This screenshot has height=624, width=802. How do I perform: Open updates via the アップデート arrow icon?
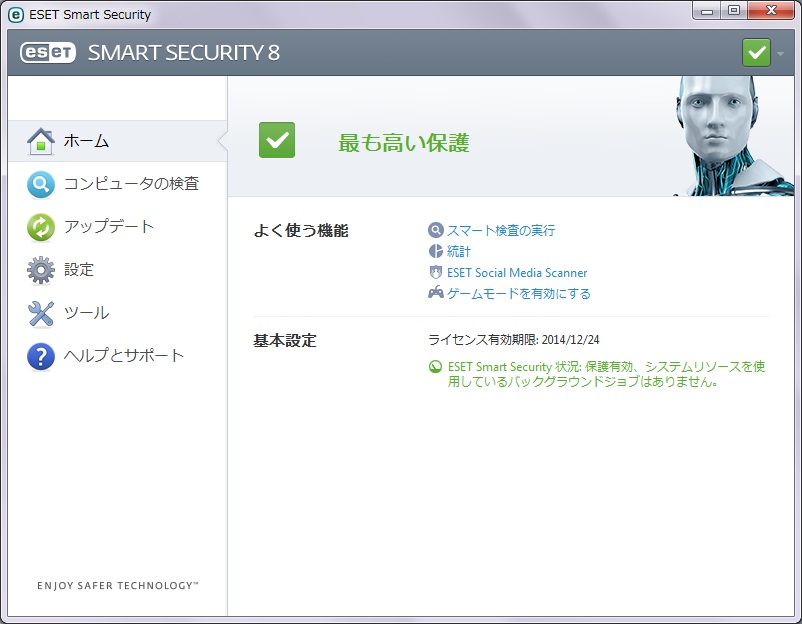click(x=40, y=227)
